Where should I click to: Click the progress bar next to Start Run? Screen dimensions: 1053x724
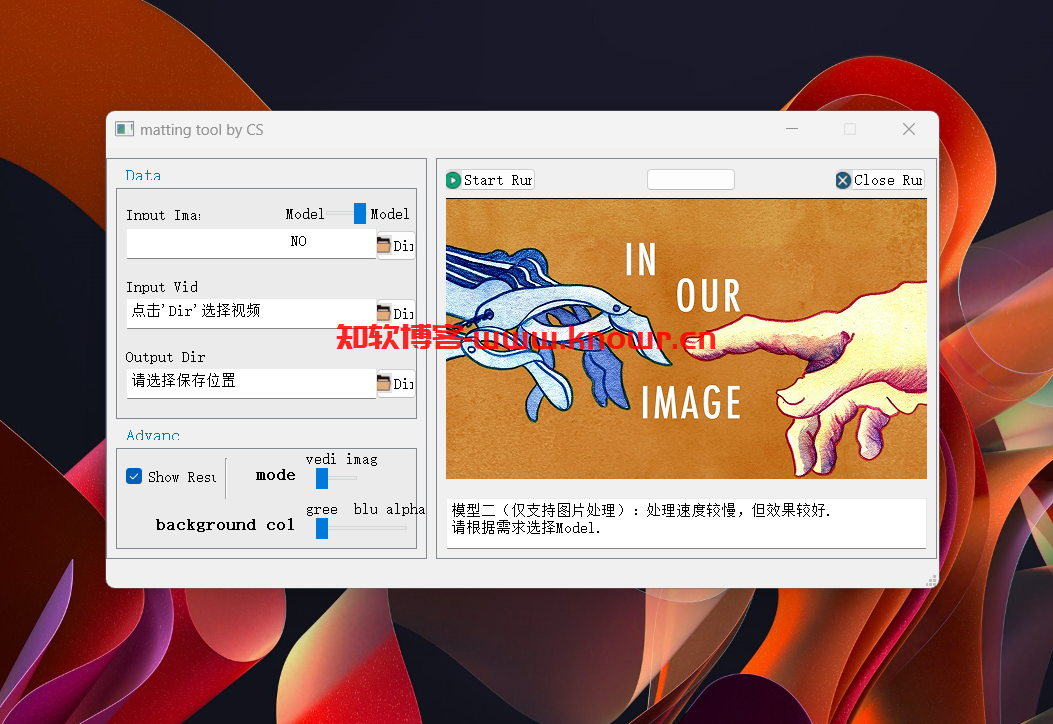pos(690,179)
